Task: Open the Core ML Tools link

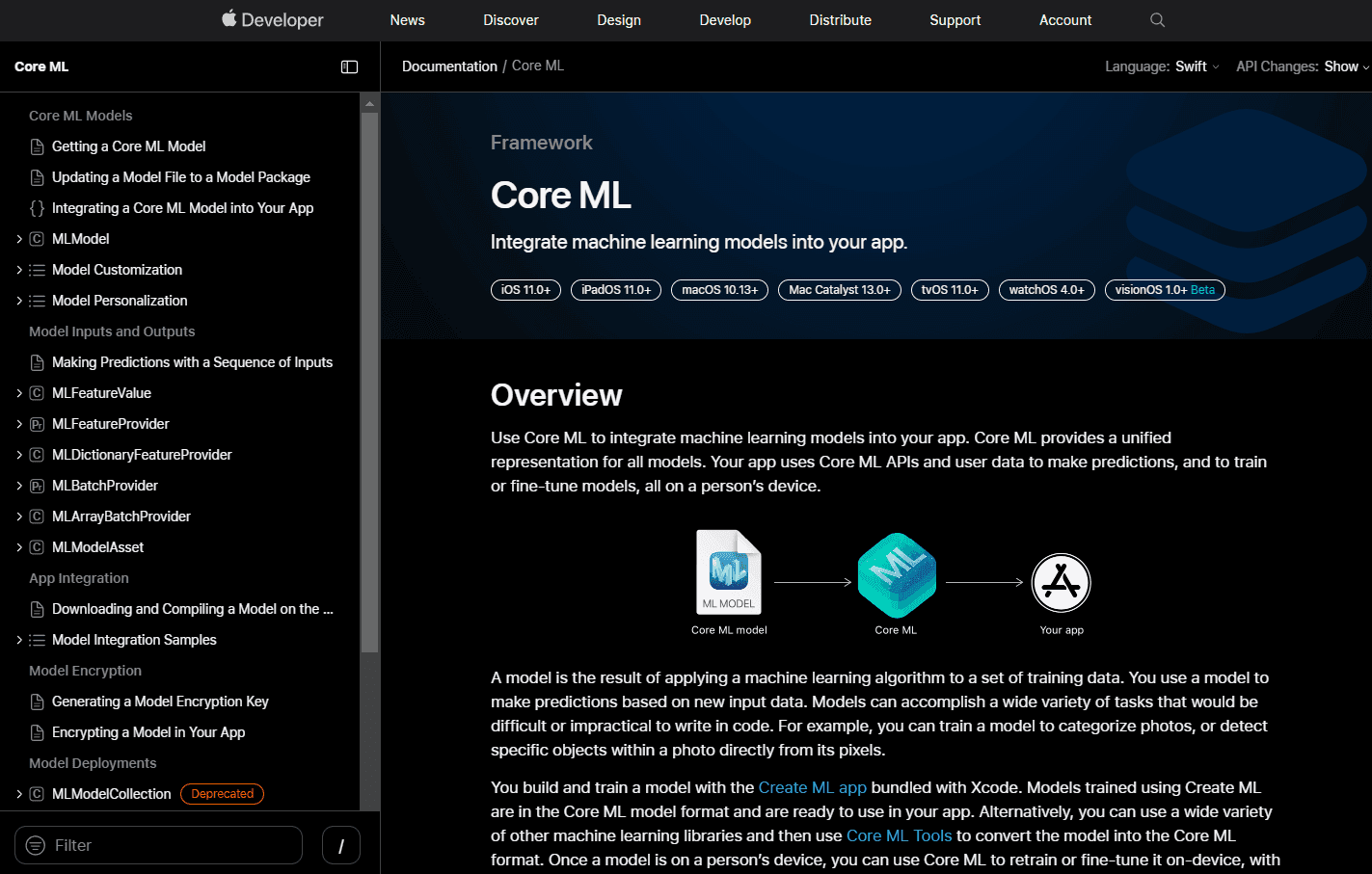Action: pos(900,835)
